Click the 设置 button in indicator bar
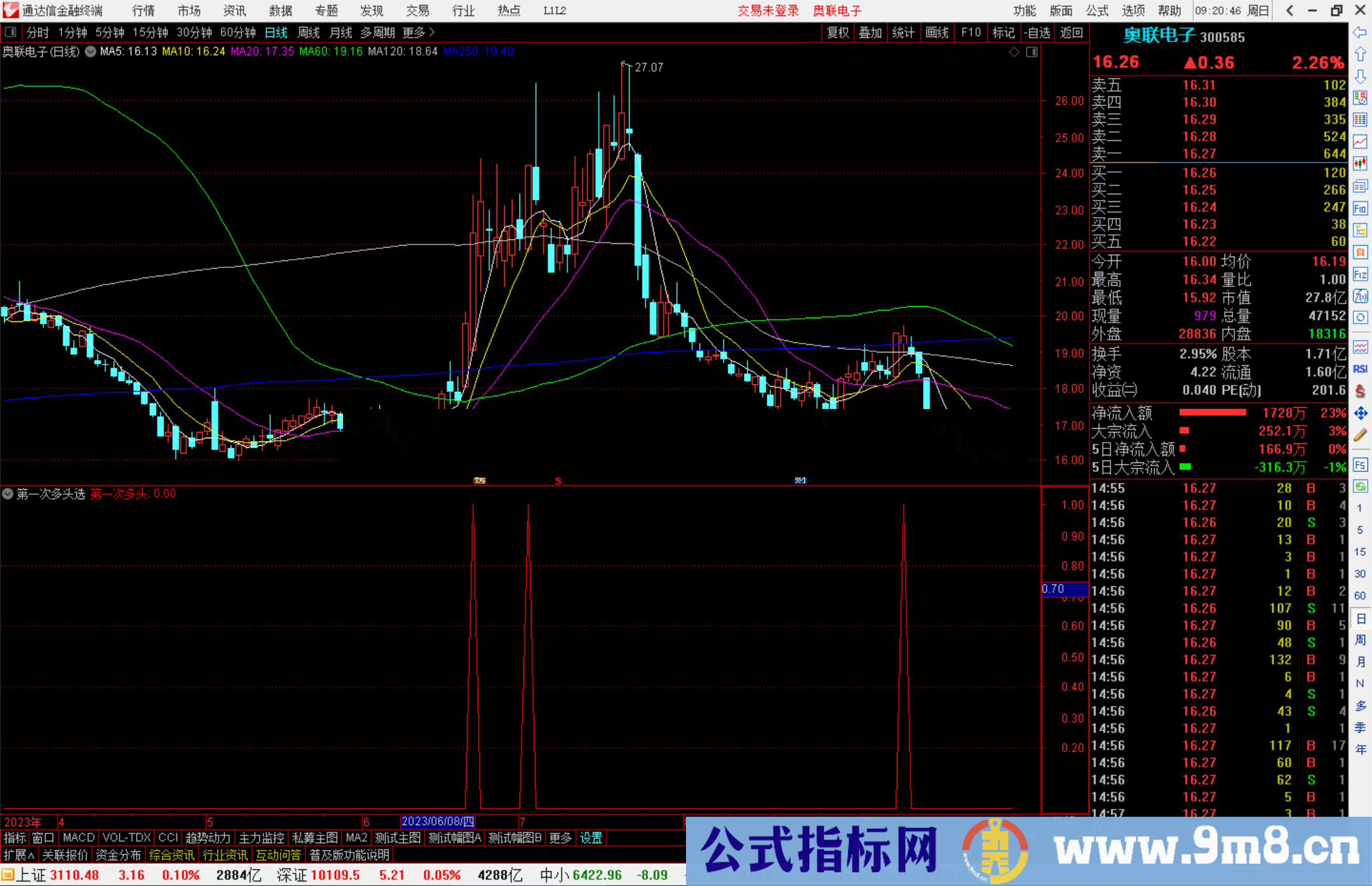 591,838
